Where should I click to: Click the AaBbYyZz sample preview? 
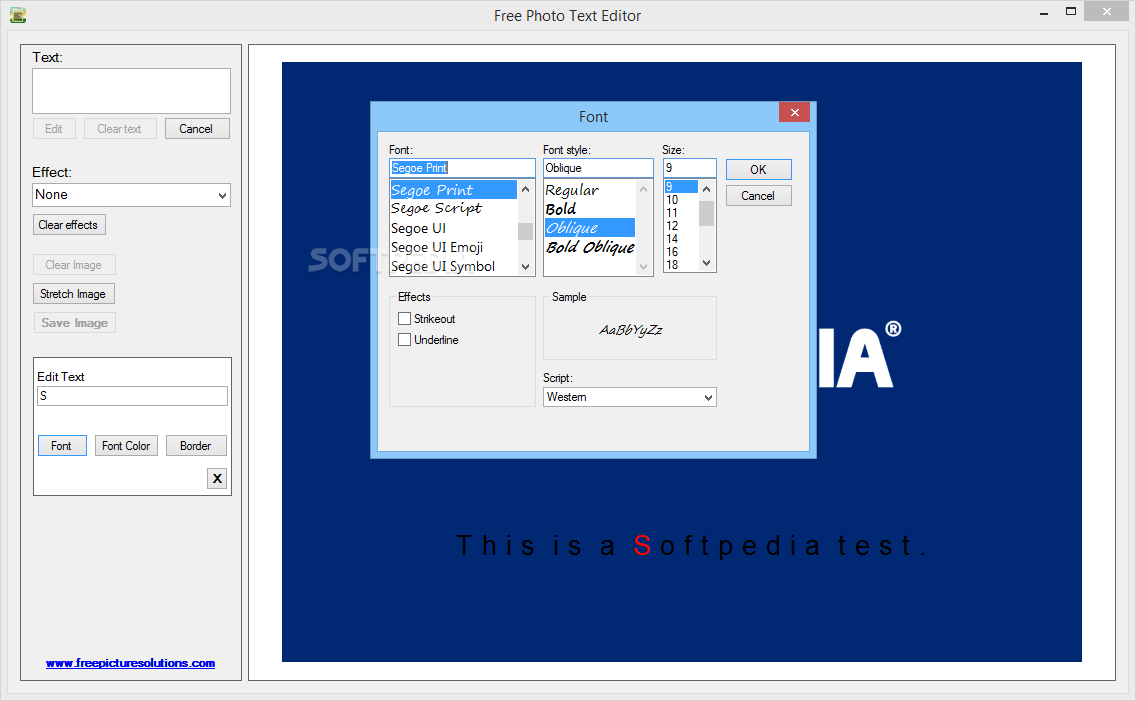pyautogui.click(x=630, y=329)
